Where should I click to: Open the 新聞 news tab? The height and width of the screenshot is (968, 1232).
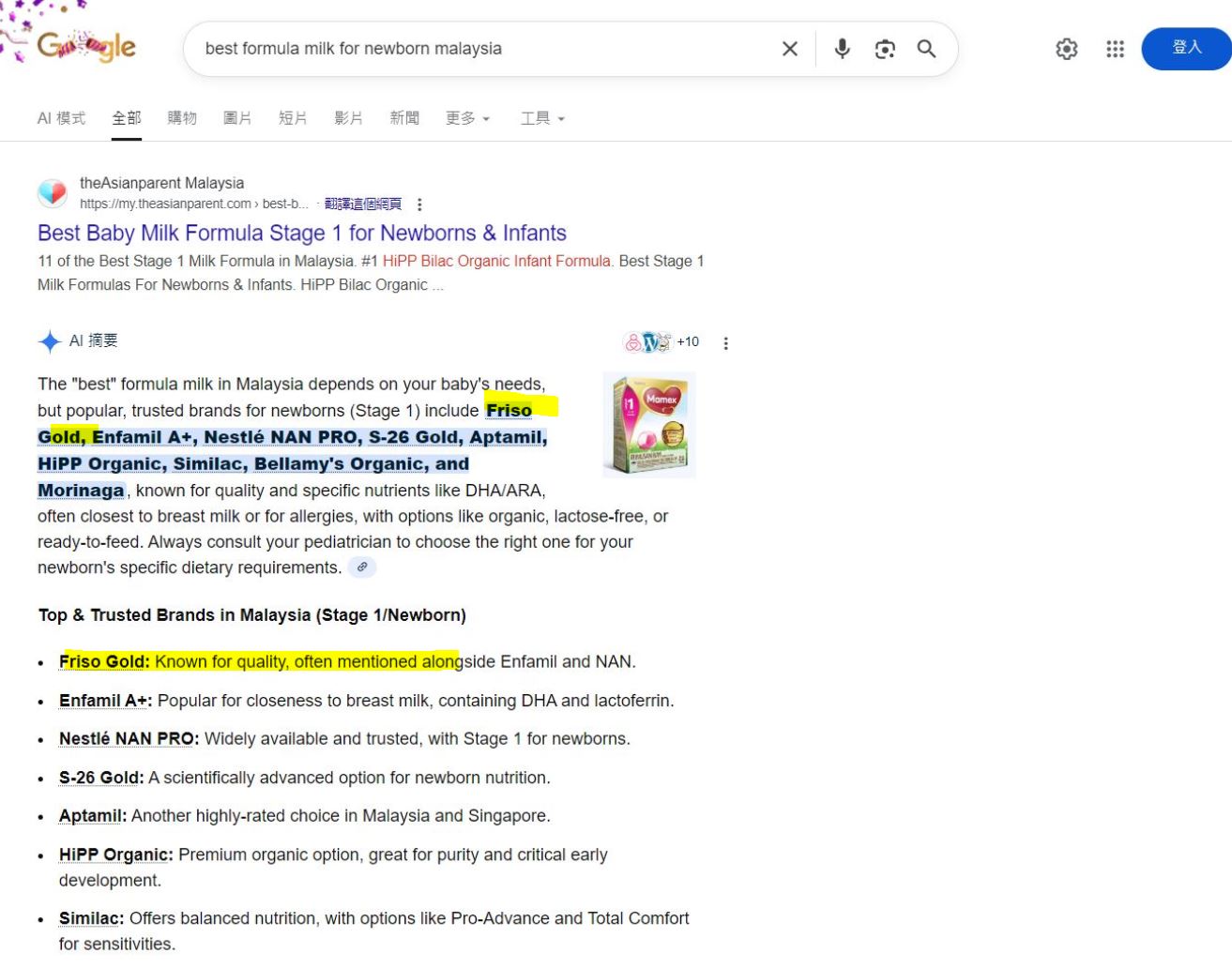pyautogui.click(x=404, y=118)
